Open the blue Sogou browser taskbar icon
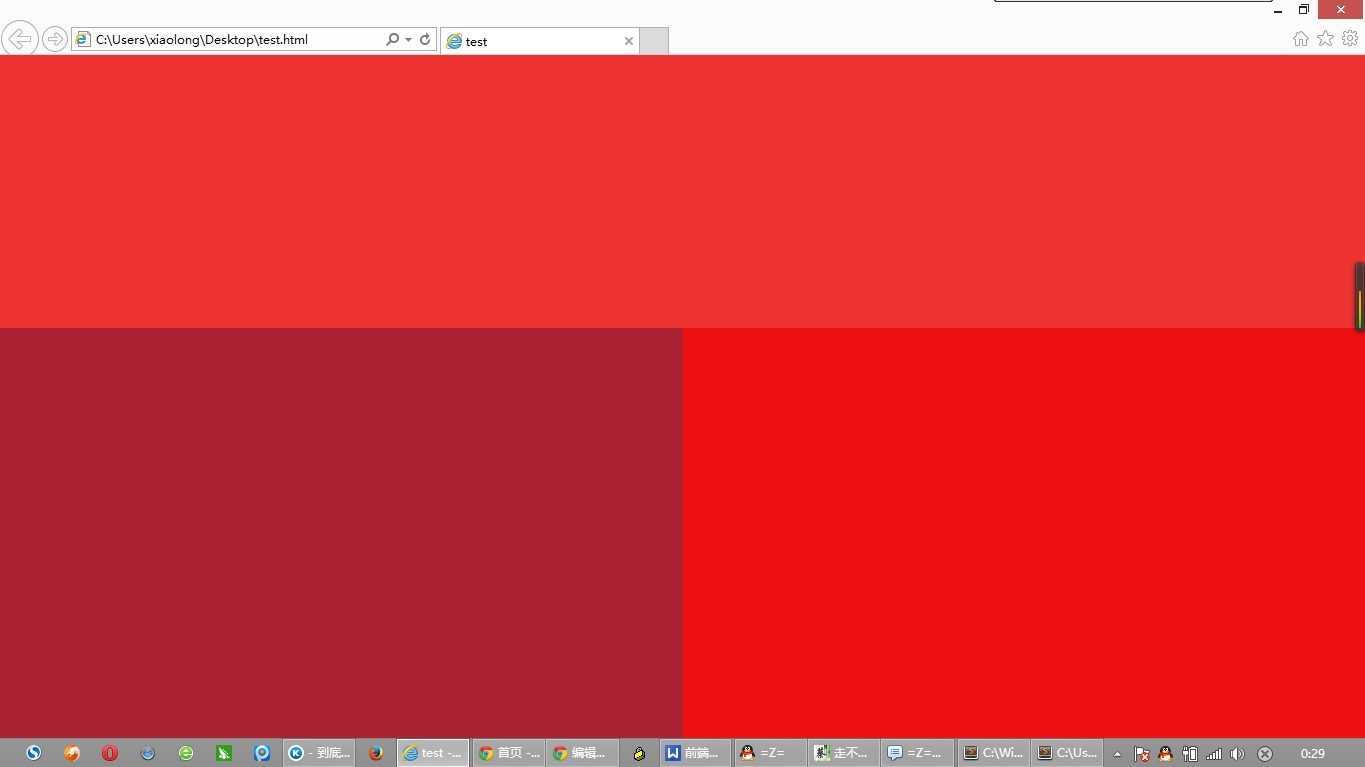The image size is (1365, 767). click(x=34, y=753)
